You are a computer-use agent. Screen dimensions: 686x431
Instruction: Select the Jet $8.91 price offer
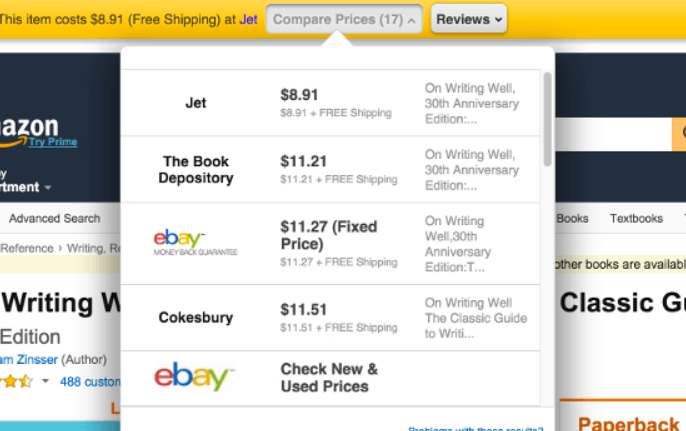330,103
